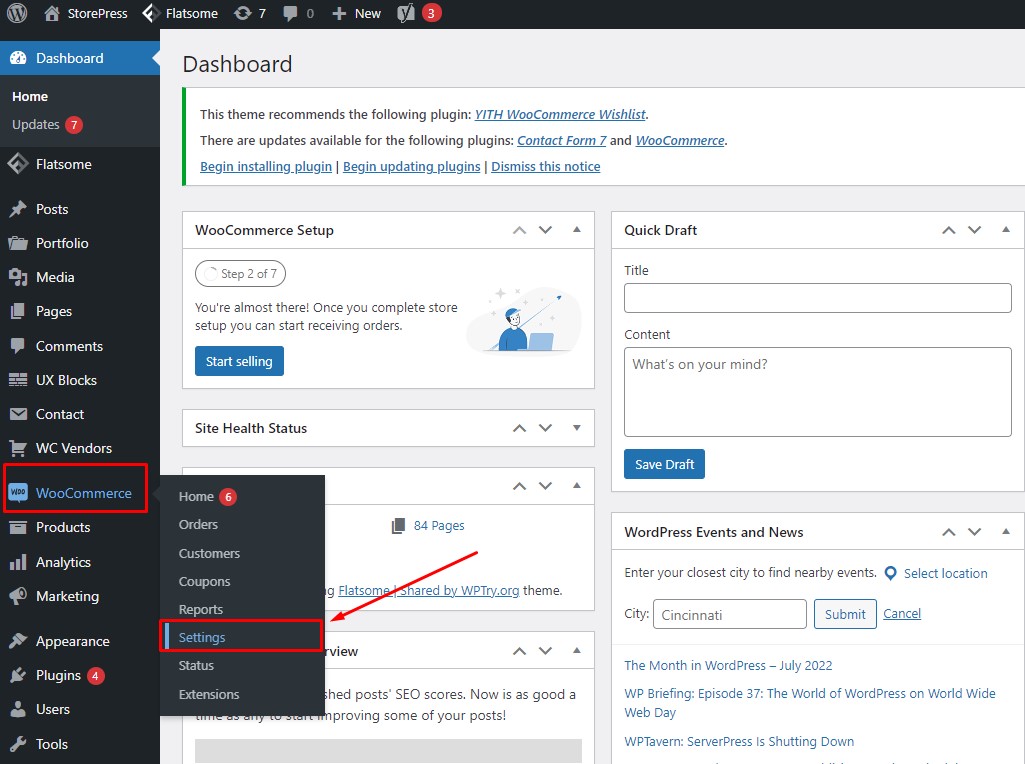
Task: Click the Posts pushpin icon
Action: click(18, 209)
